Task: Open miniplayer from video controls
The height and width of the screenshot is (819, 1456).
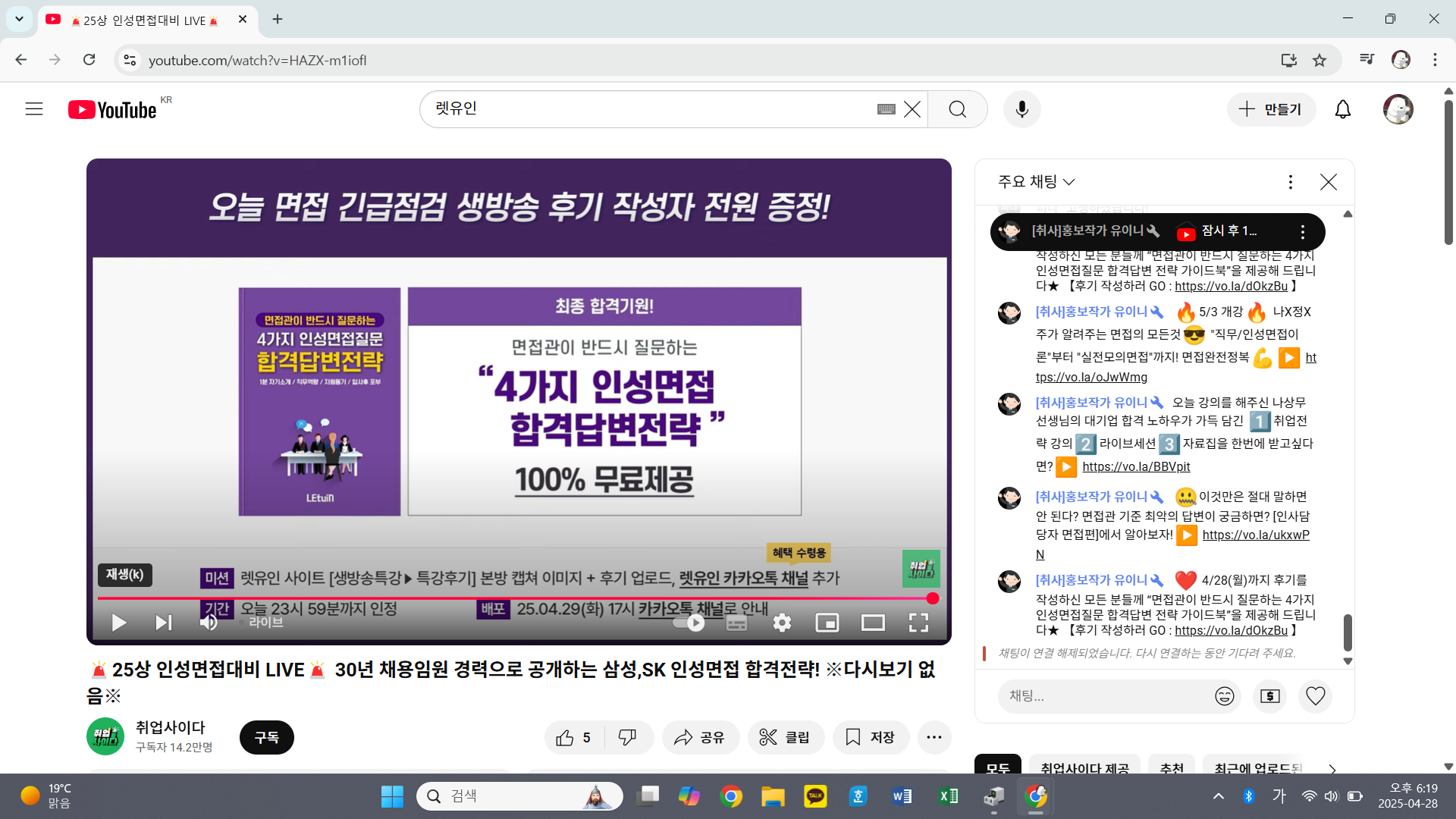Action: (827, 623)
